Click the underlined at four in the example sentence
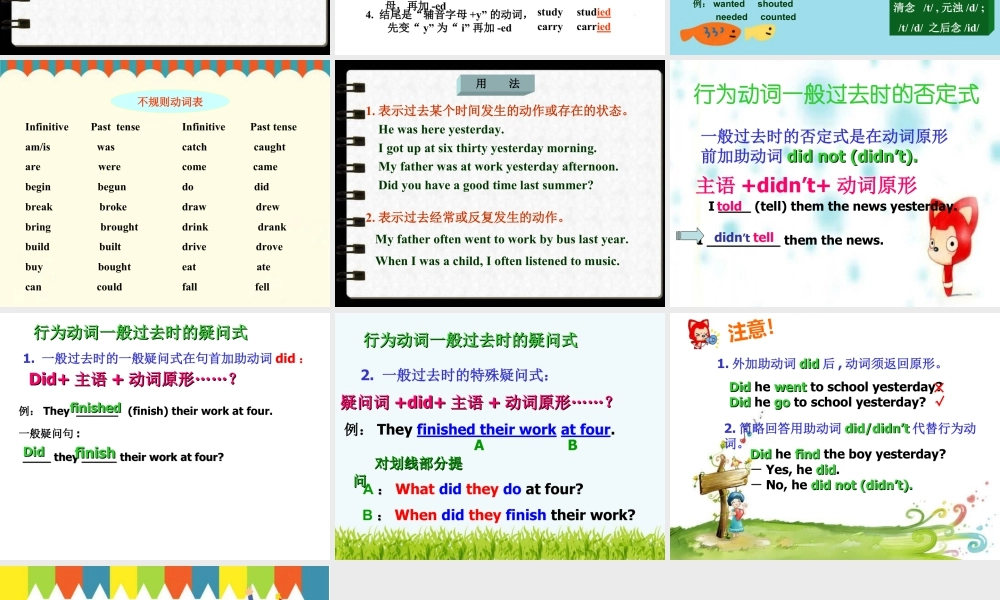The width and height of the screenshot is (1000, 600). (585, 430)
